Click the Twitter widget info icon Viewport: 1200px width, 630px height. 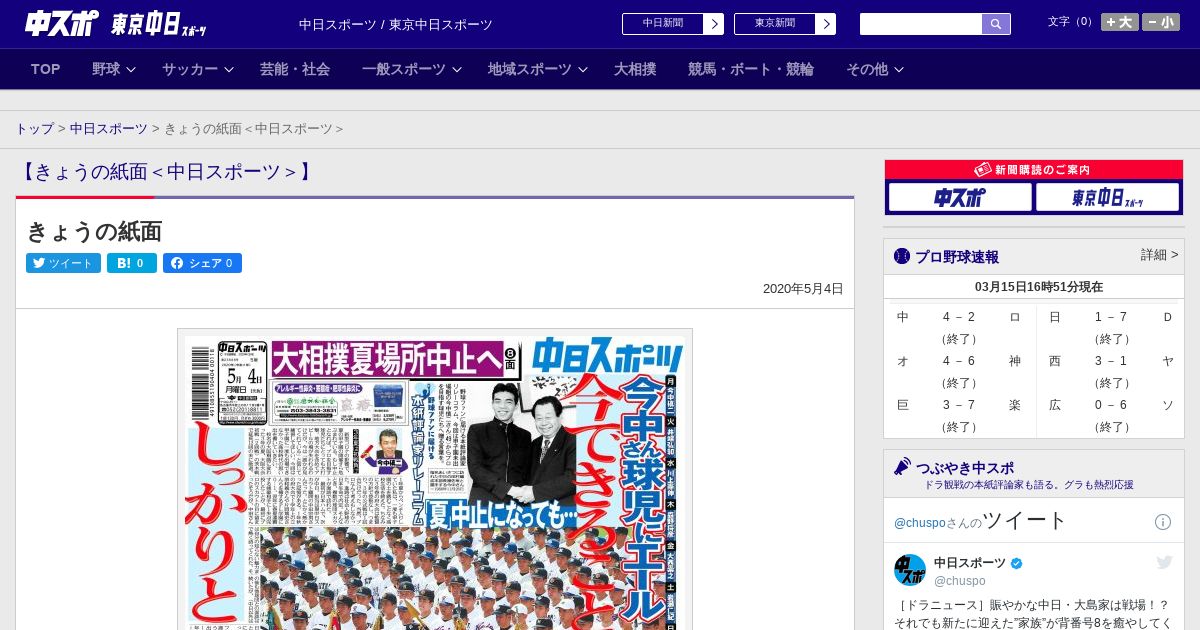click(x=1163, y=522)
